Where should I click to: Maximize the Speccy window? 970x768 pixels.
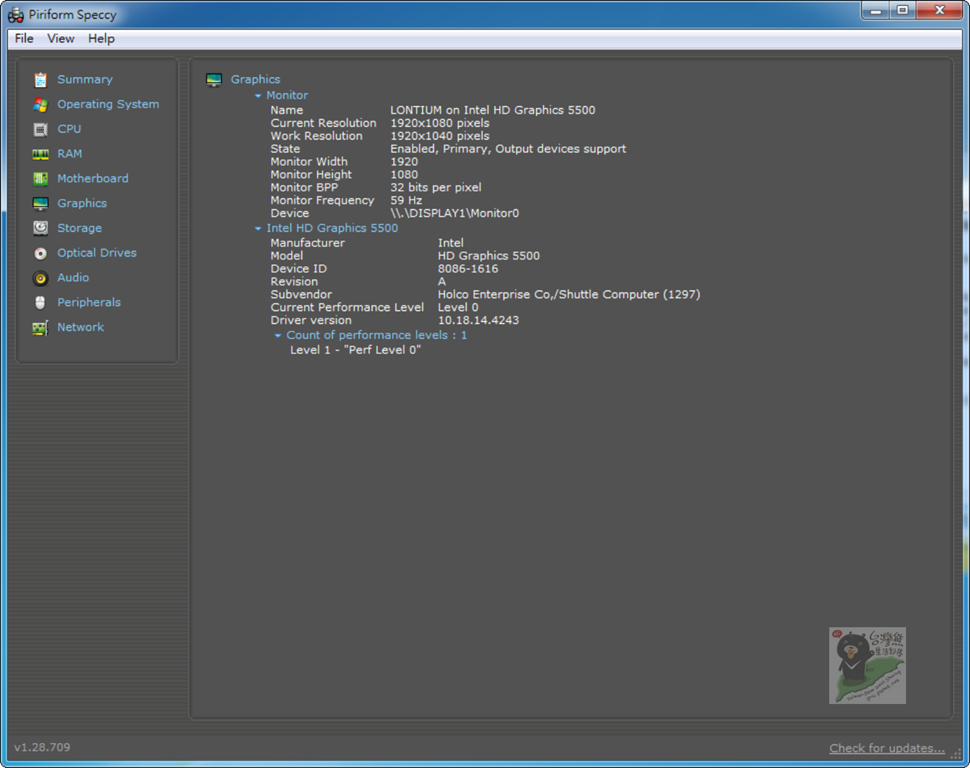(903, 11)
